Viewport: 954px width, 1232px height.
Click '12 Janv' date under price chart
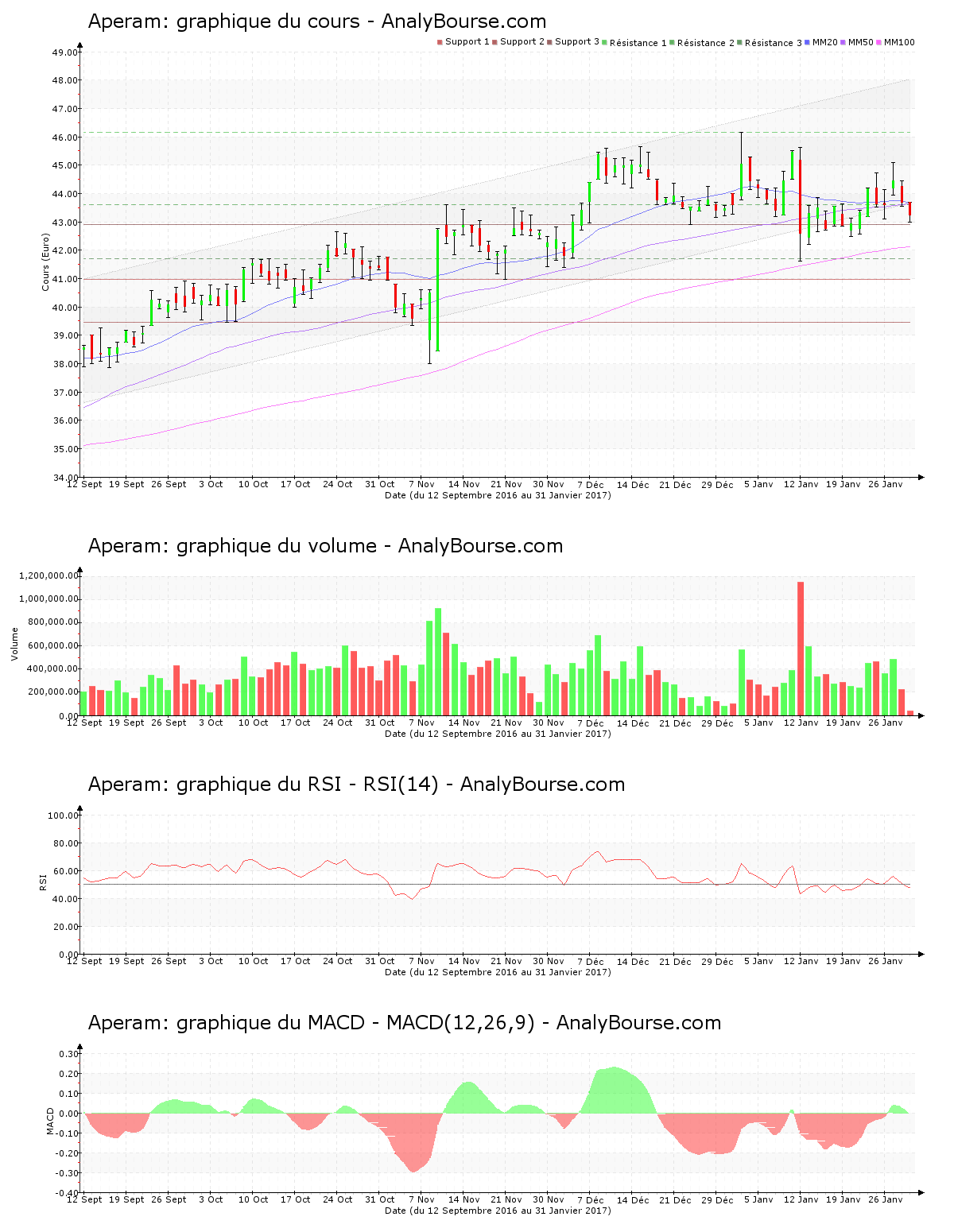point(801,484)
